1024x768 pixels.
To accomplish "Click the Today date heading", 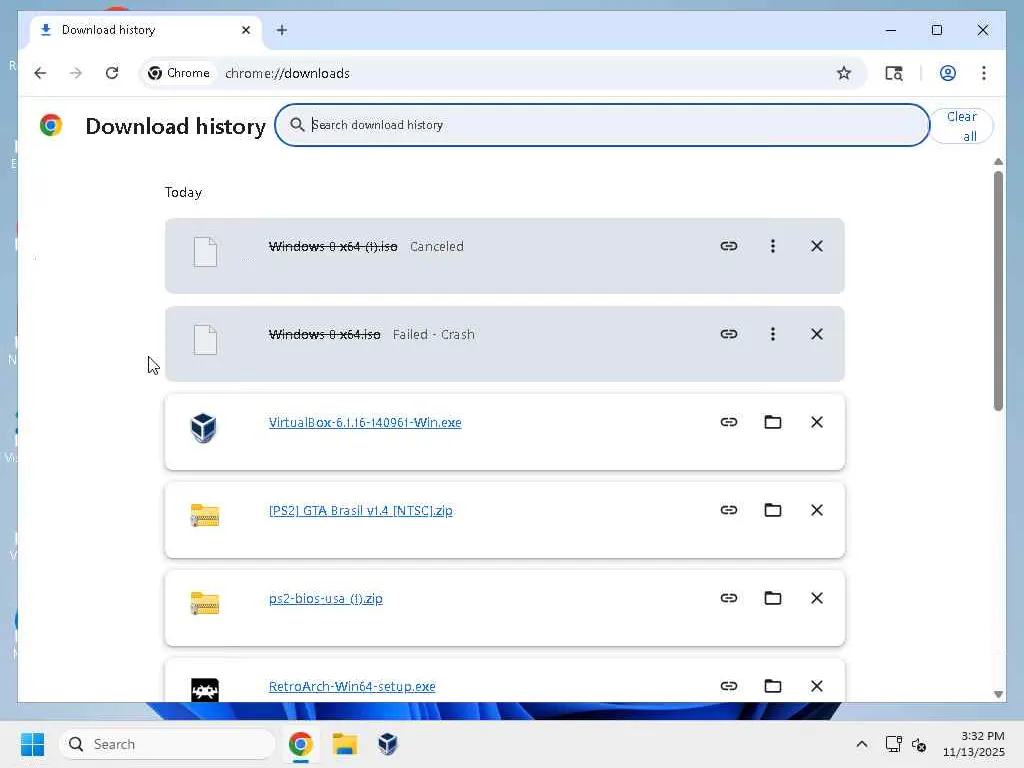I will (x=184, y=192).
